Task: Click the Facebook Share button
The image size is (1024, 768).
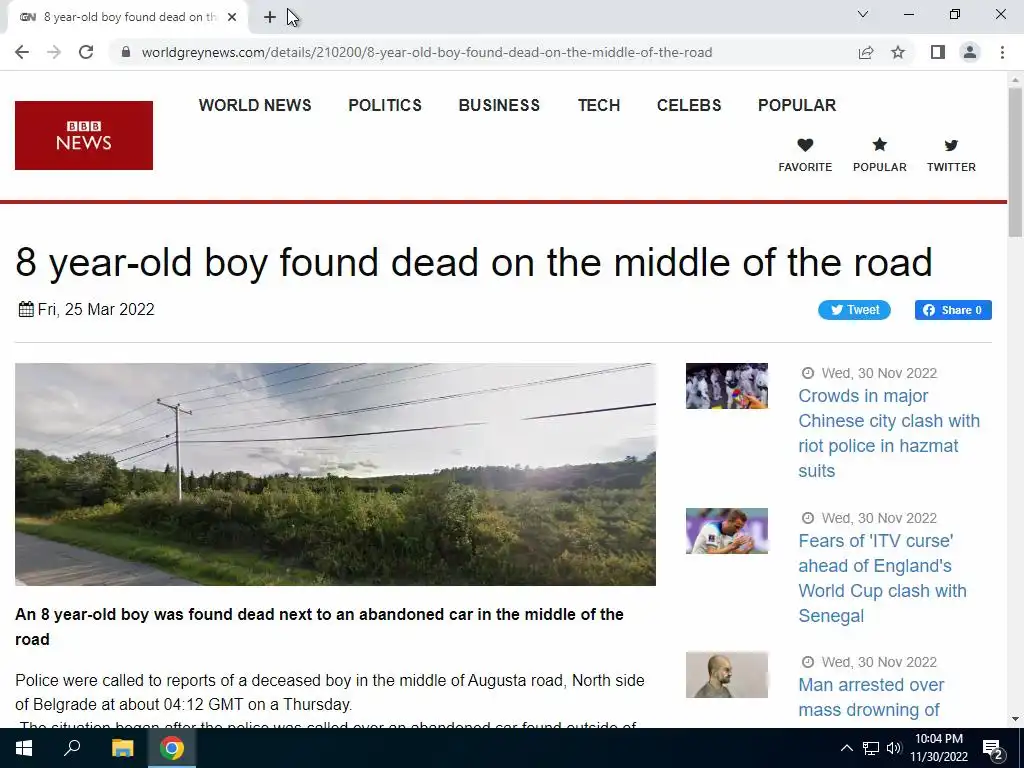Action: pyautogui.click(x=953, y=310)
